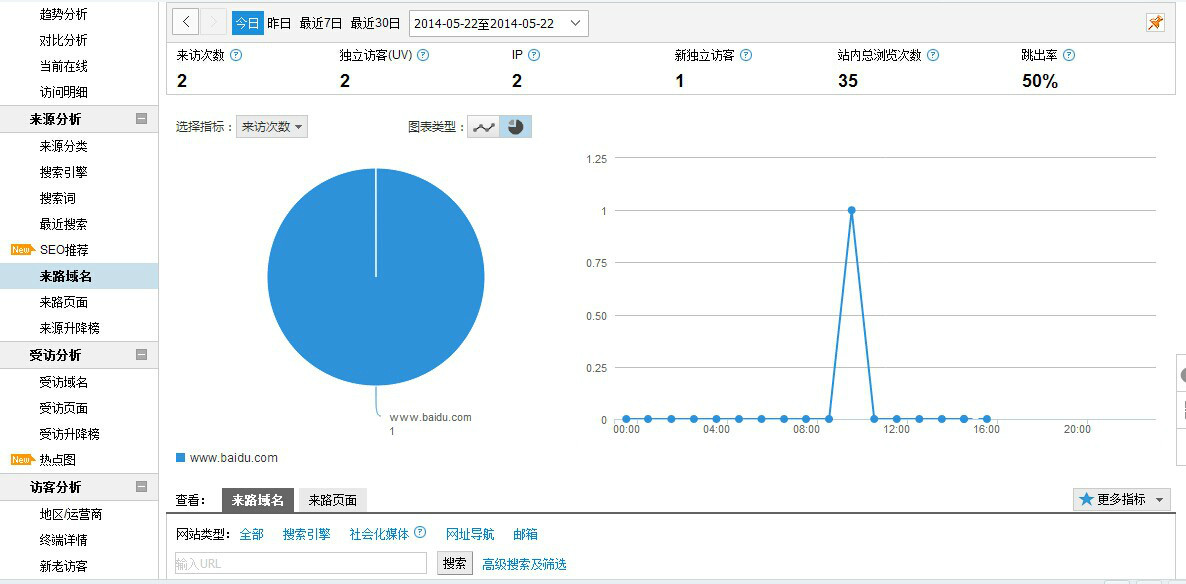Open the date range dropdown
The height and width of the screenshot is (584, 1186).
coord(499,23)
